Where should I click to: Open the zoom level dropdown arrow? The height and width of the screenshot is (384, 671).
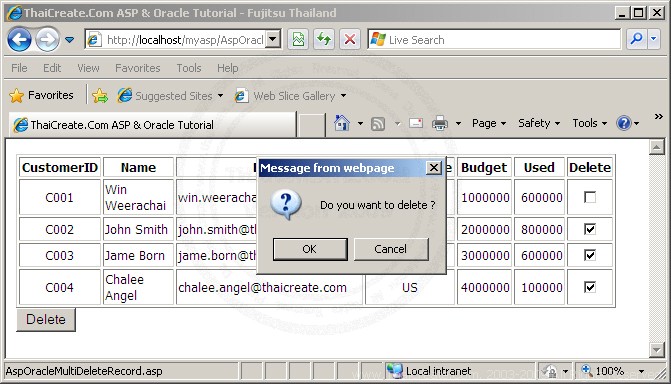tap(641, 371)
